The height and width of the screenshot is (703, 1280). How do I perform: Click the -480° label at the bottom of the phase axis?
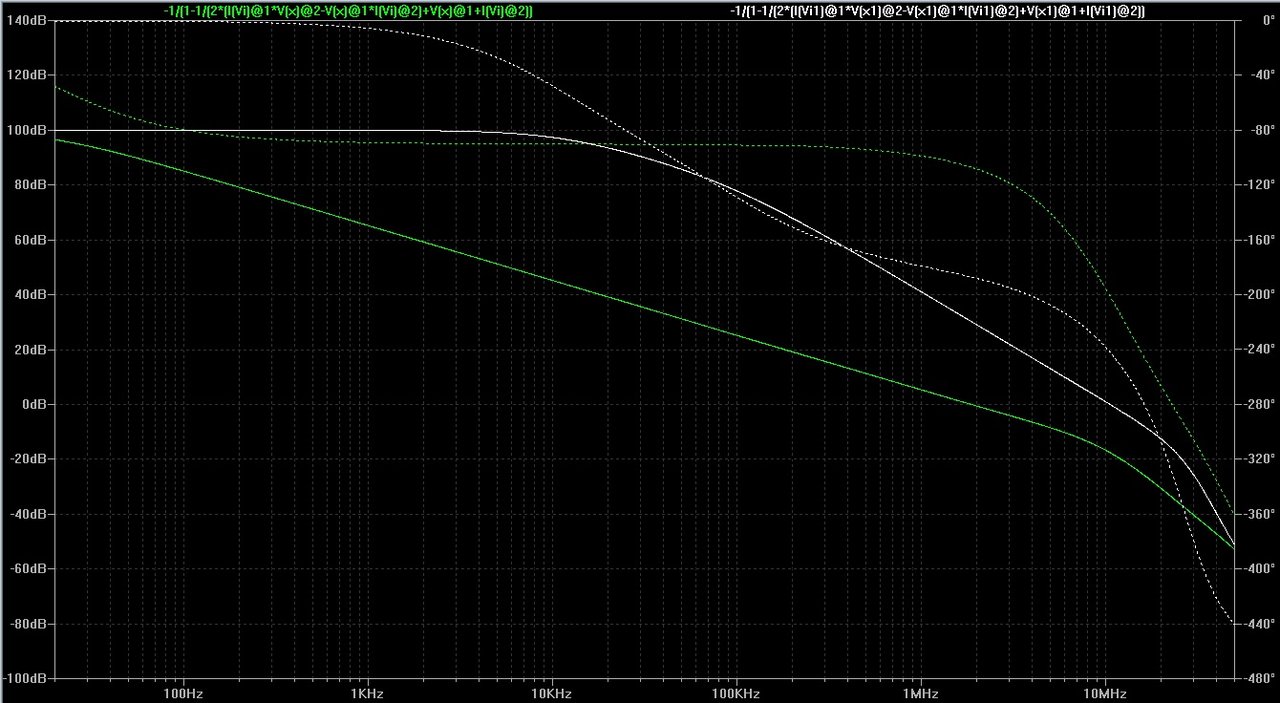click(x=1259, y=679)
